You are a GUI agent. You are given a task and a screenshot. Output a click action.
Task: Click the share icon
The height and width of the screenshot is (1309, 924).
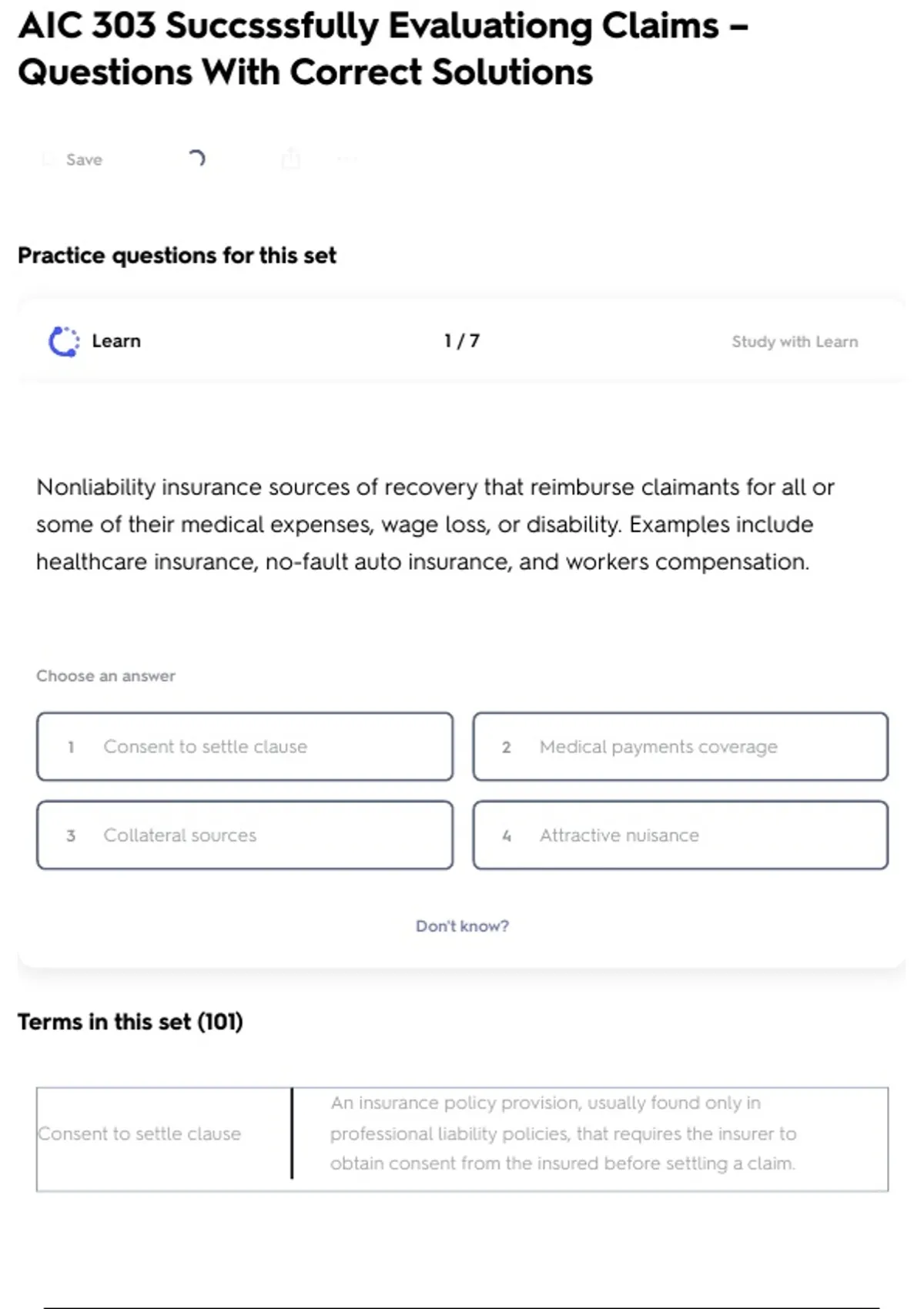pos(290,159)
